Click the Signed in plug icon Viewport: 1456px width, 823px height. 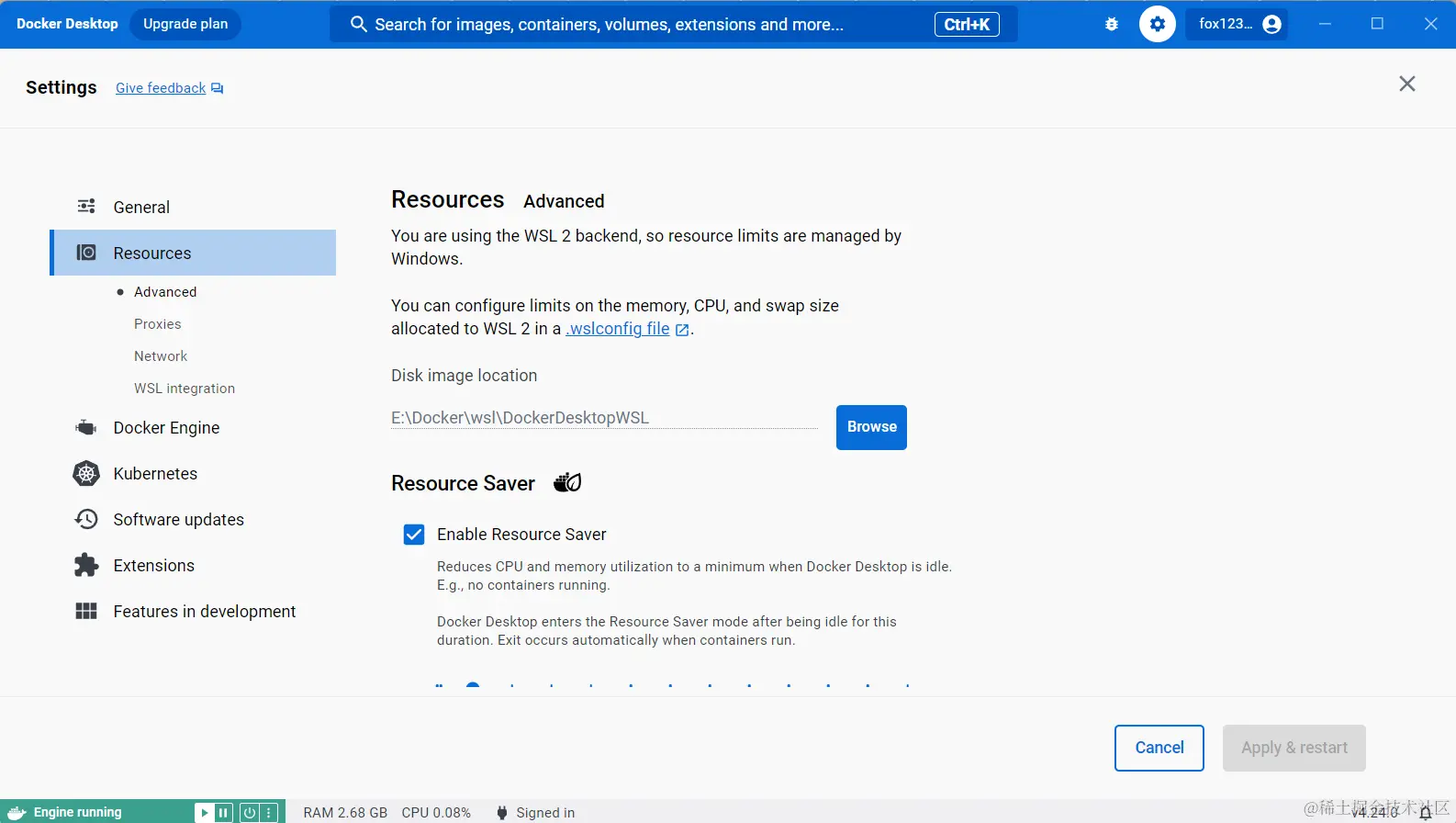point(501,813)
